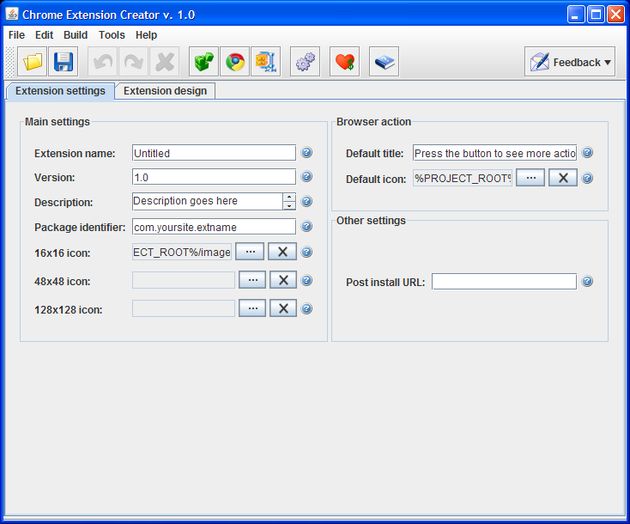Save project using the floppy disk icon
This screenshot has width=630, height=524.
[63, 61]
